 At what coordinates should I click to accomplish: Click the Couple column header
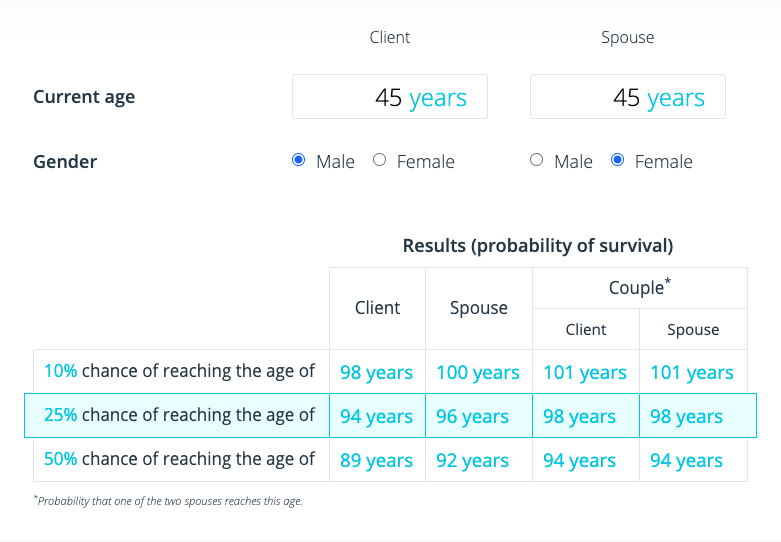[x=639, y=288]
